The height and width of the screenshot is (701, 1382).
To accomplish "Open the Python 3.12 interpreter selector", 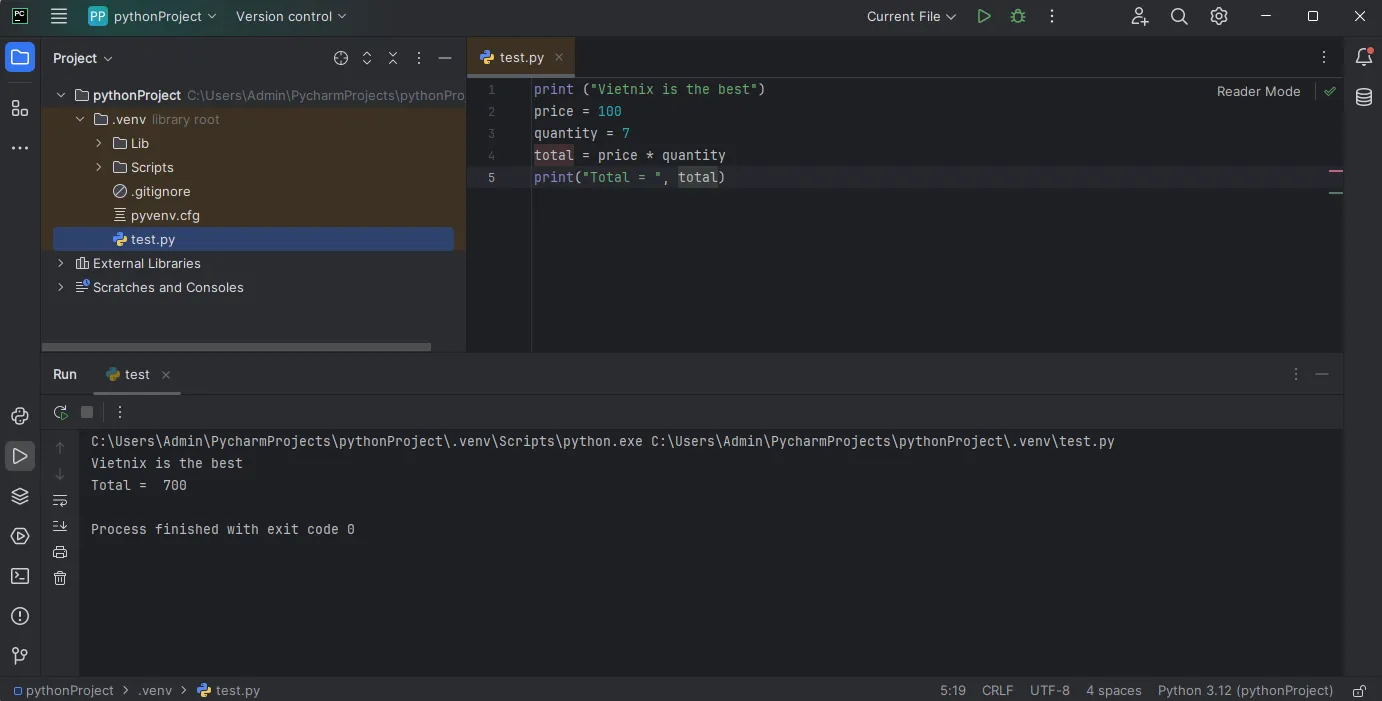I will click(x=1244, y=690).
